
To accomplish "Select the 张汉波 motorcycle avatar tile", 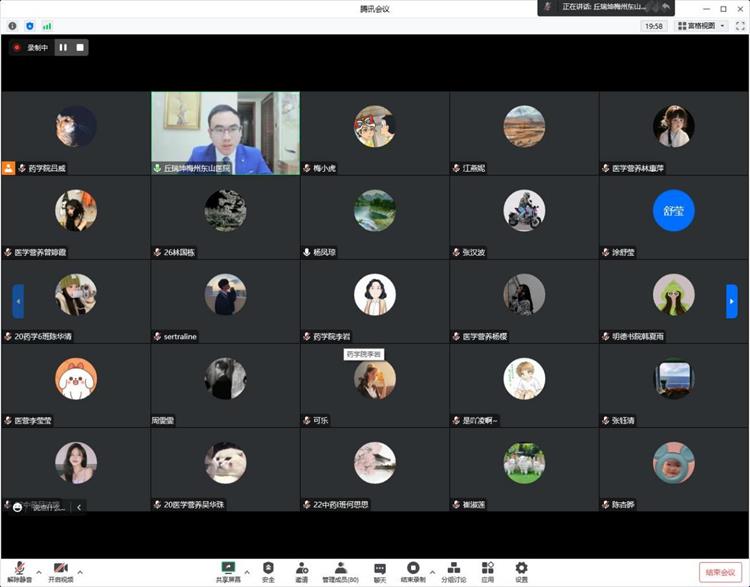I will coord(524,217).
